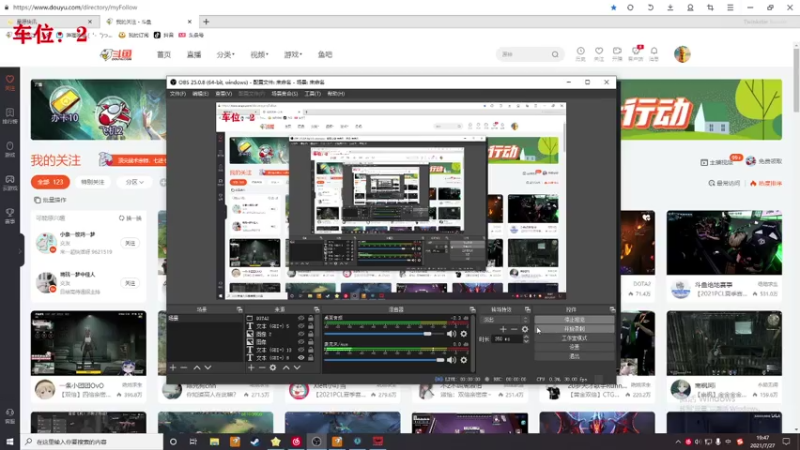Screen dimensions: 800x450
Task: Expand the 视频 dropdown in Douyu nav
Action: pyautogui.click(x=259, y=54)
